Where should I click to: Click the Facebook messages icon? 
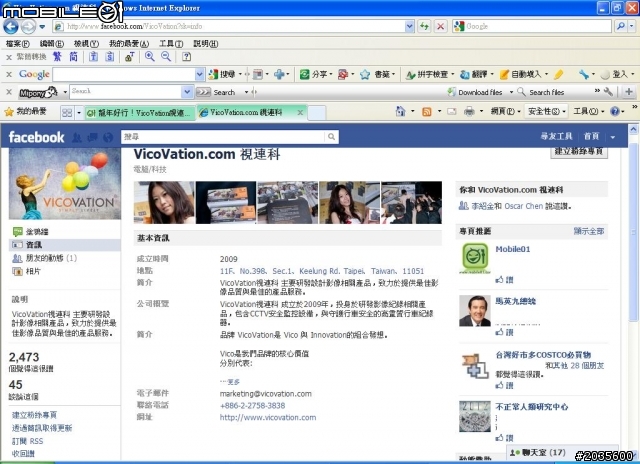pyautogui.click(x=92, y=138)
